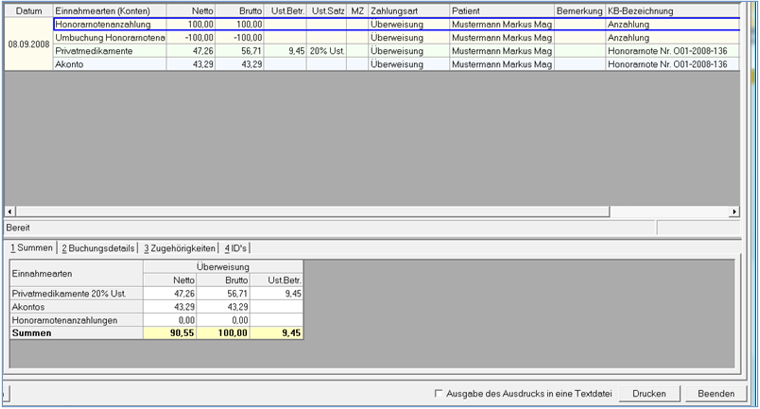
Task: Select the Umbuchung Honorarnotena row
Action: click(x=396, y=38)
